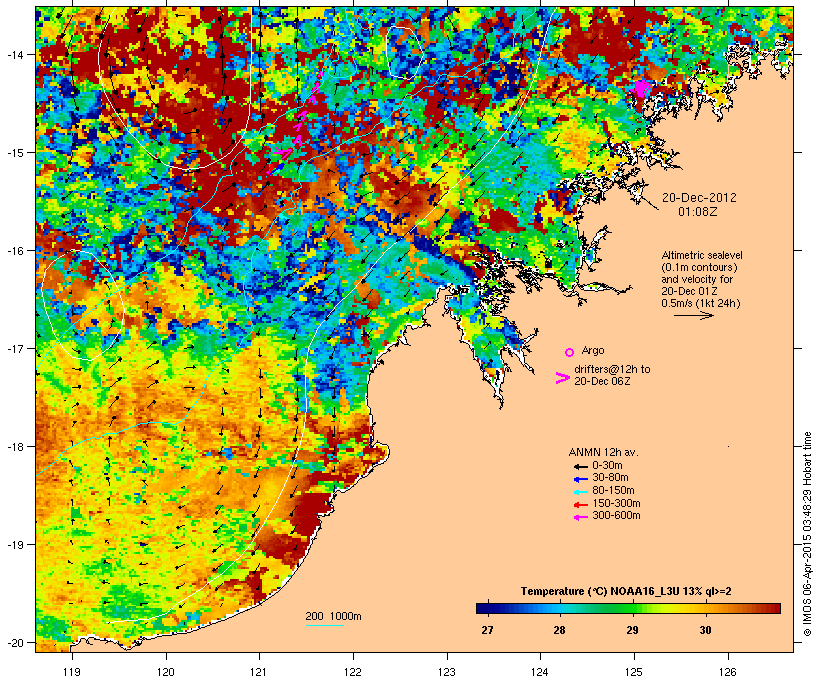Click the '0-30m' depth label
This screenshot has height=680, width=820.
(607, 466)
